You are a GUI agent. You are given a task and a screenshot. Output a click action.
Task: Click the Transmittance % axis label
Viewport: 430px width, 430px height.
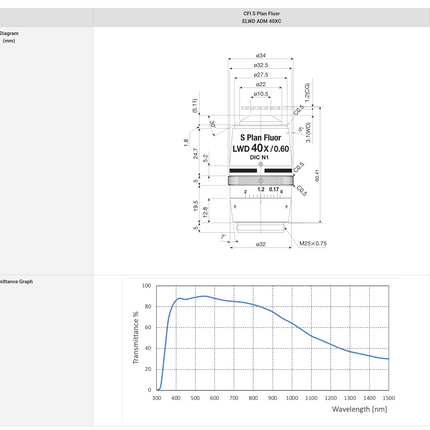(135, 338)
